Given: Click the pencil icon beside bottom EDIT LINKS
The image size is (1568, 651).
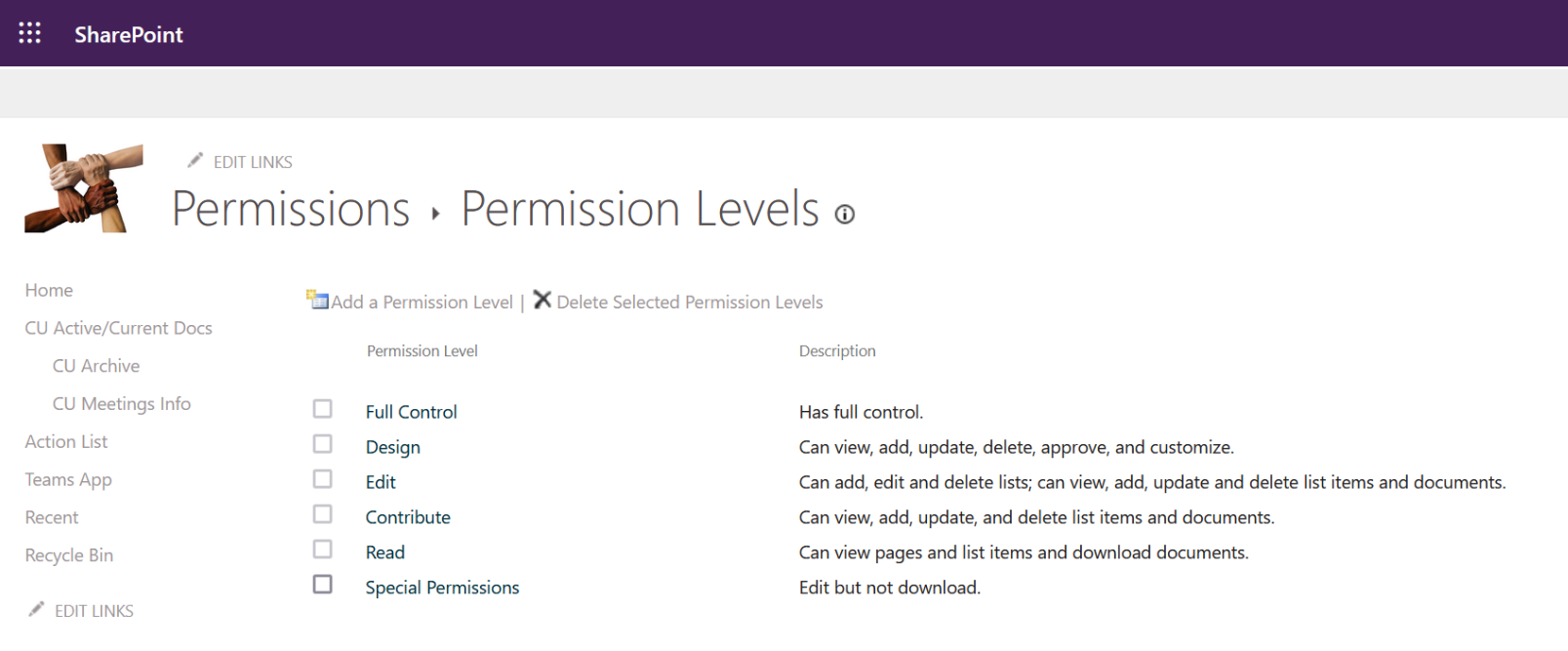Looking at the screenshot, I should pyautogui.click(x=36, y=609).
